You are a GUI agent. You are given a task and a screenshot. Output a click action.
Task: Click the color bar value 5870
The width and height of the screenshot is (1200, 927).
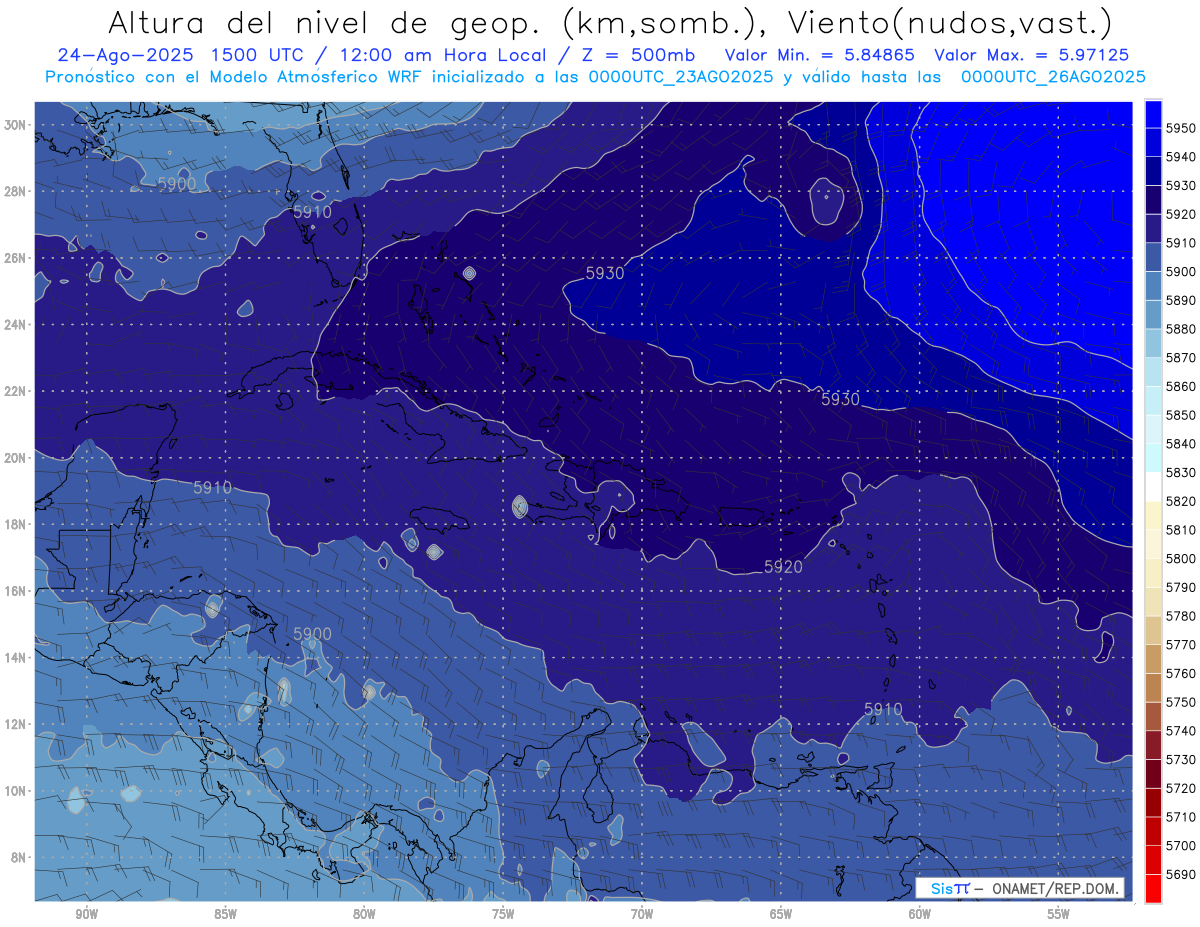(1181, 358)
